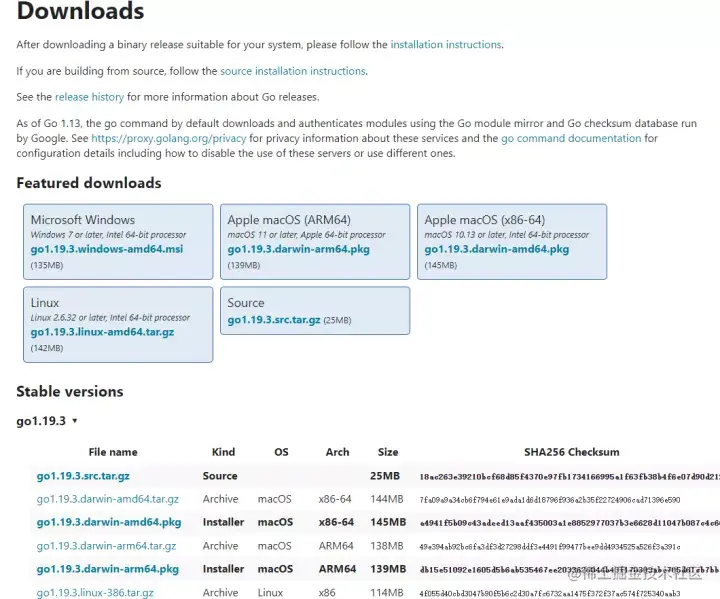Download go1.19.3.windows-amd64.msi from featured box
This screenshot has height=599, width=720.
click(x=107, y=249)
